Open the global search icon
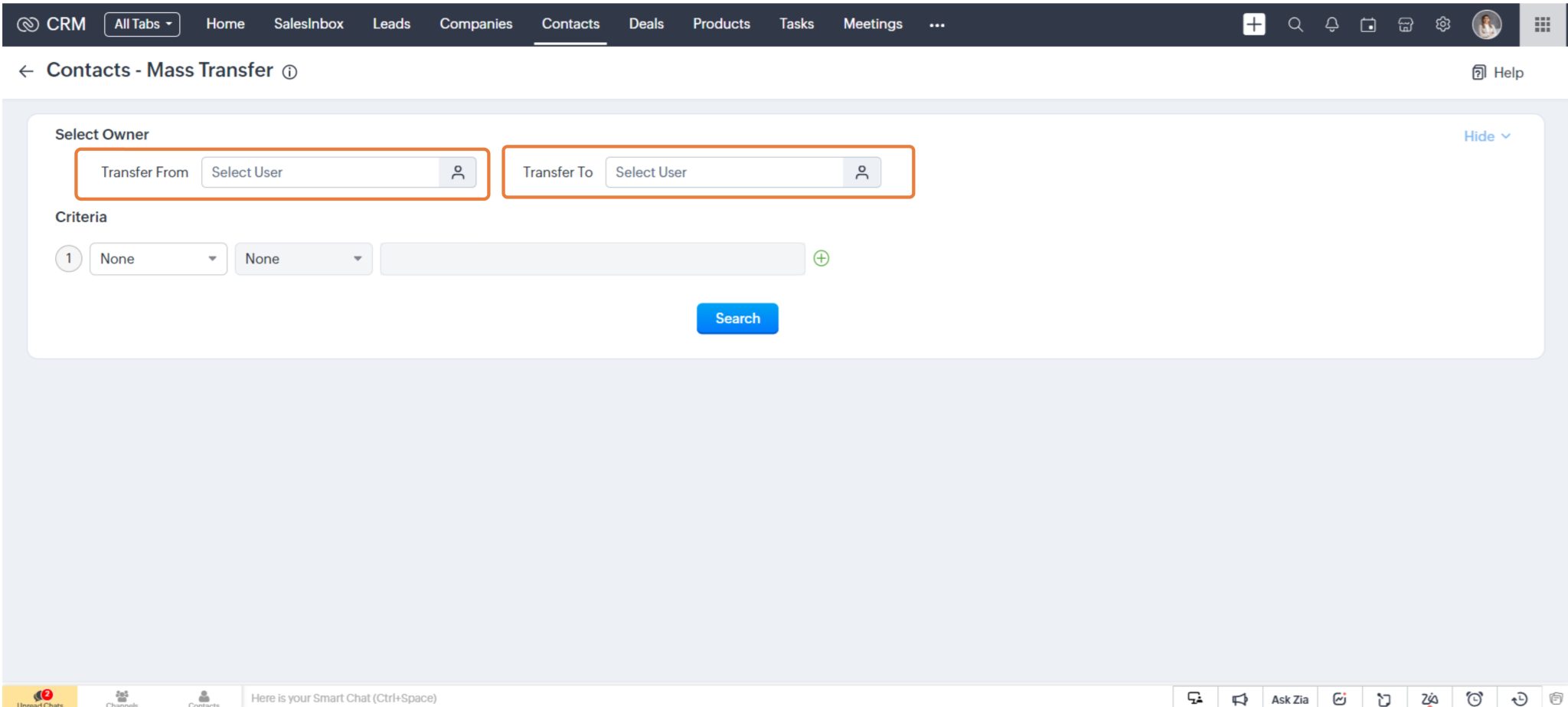1568x707 pixels. 1295,24
